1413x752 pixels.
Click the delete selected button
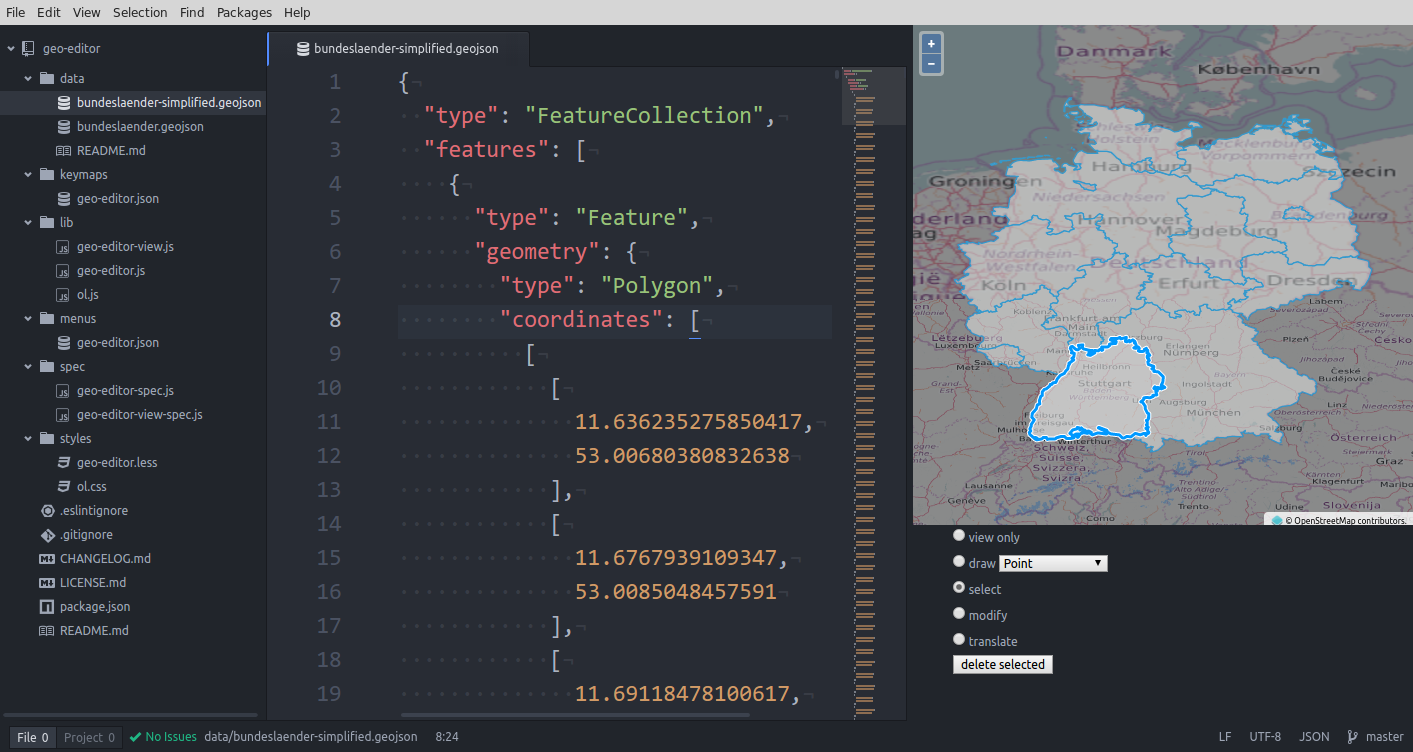click(1003, 665)
